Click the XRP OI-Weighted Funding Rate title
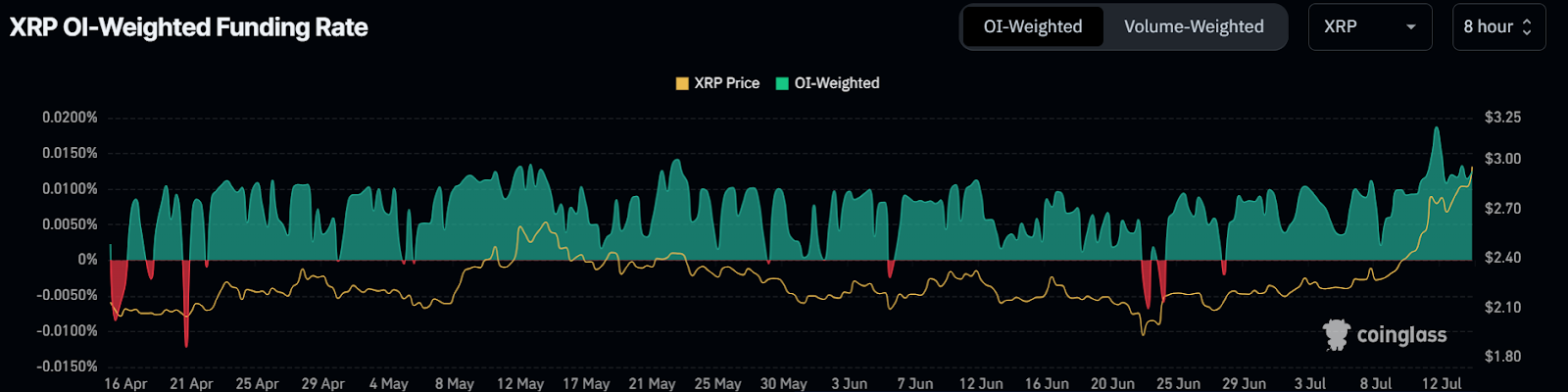Screen dimensions: 1568x392 [189, 27]
